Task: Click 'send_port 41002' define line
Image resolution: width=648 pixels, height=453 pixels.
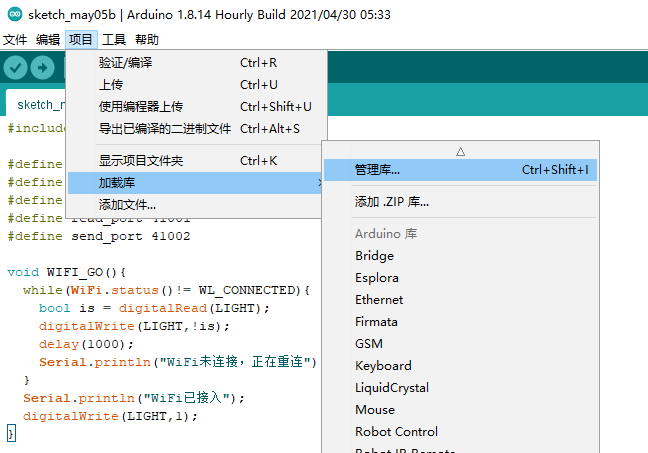Action: coord(99,236)
